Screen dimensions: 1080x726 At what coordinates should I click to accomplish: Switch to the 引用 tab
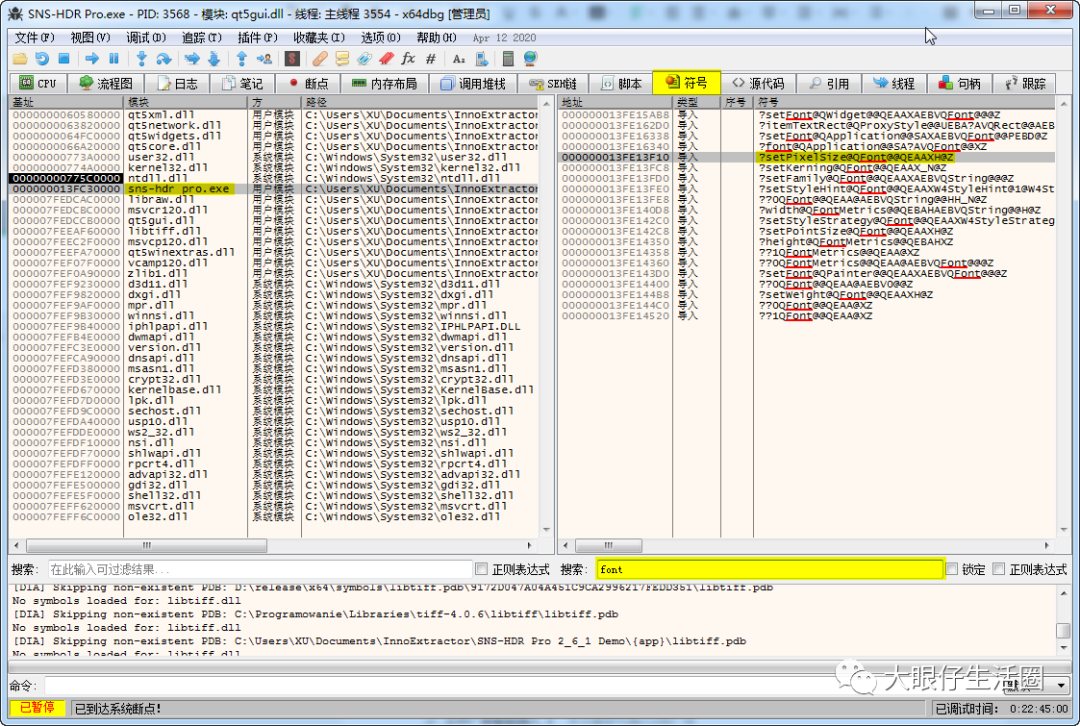(829, 83)
